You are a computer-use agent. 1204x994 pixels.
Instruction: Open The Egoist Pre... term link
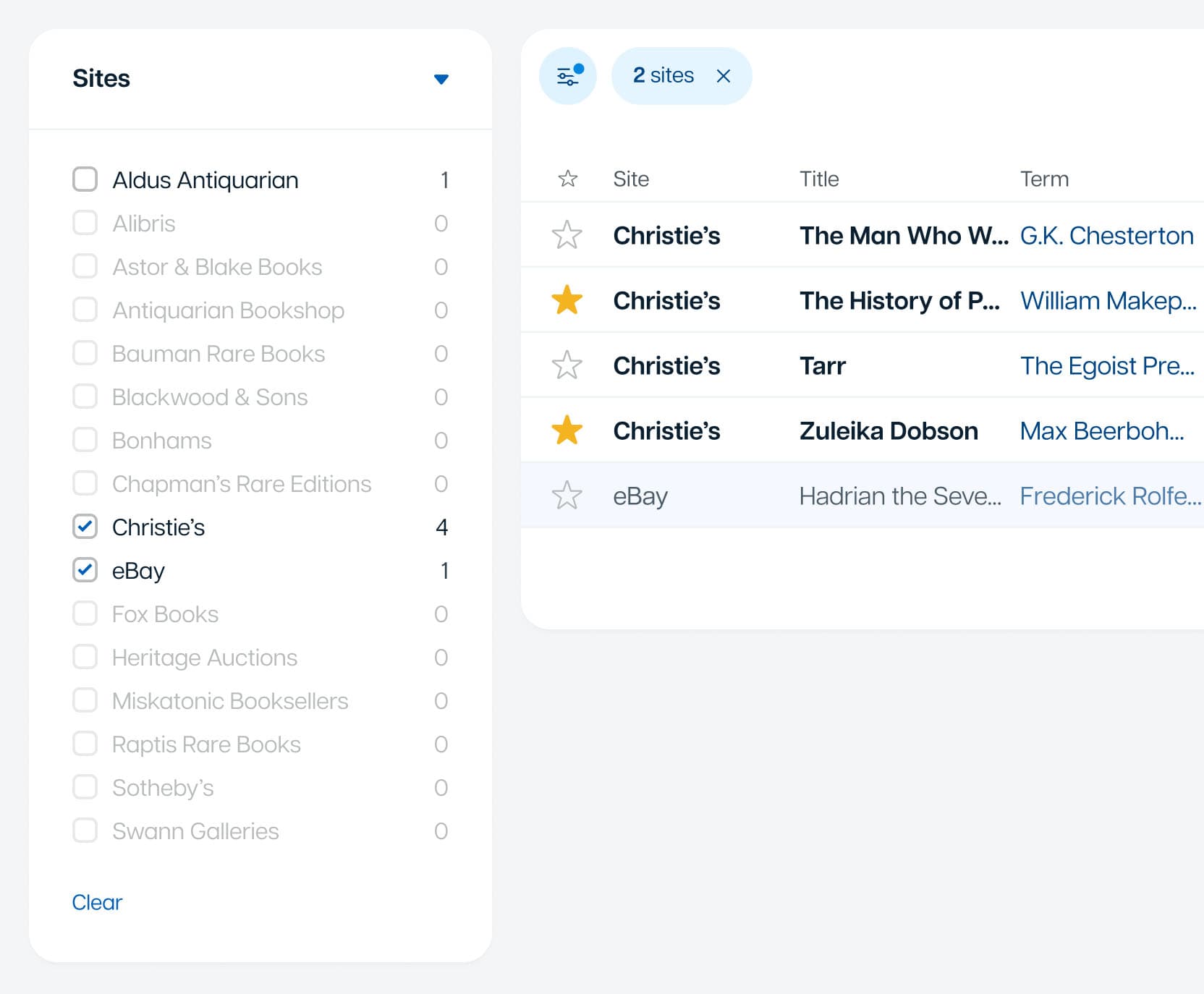1107,366
